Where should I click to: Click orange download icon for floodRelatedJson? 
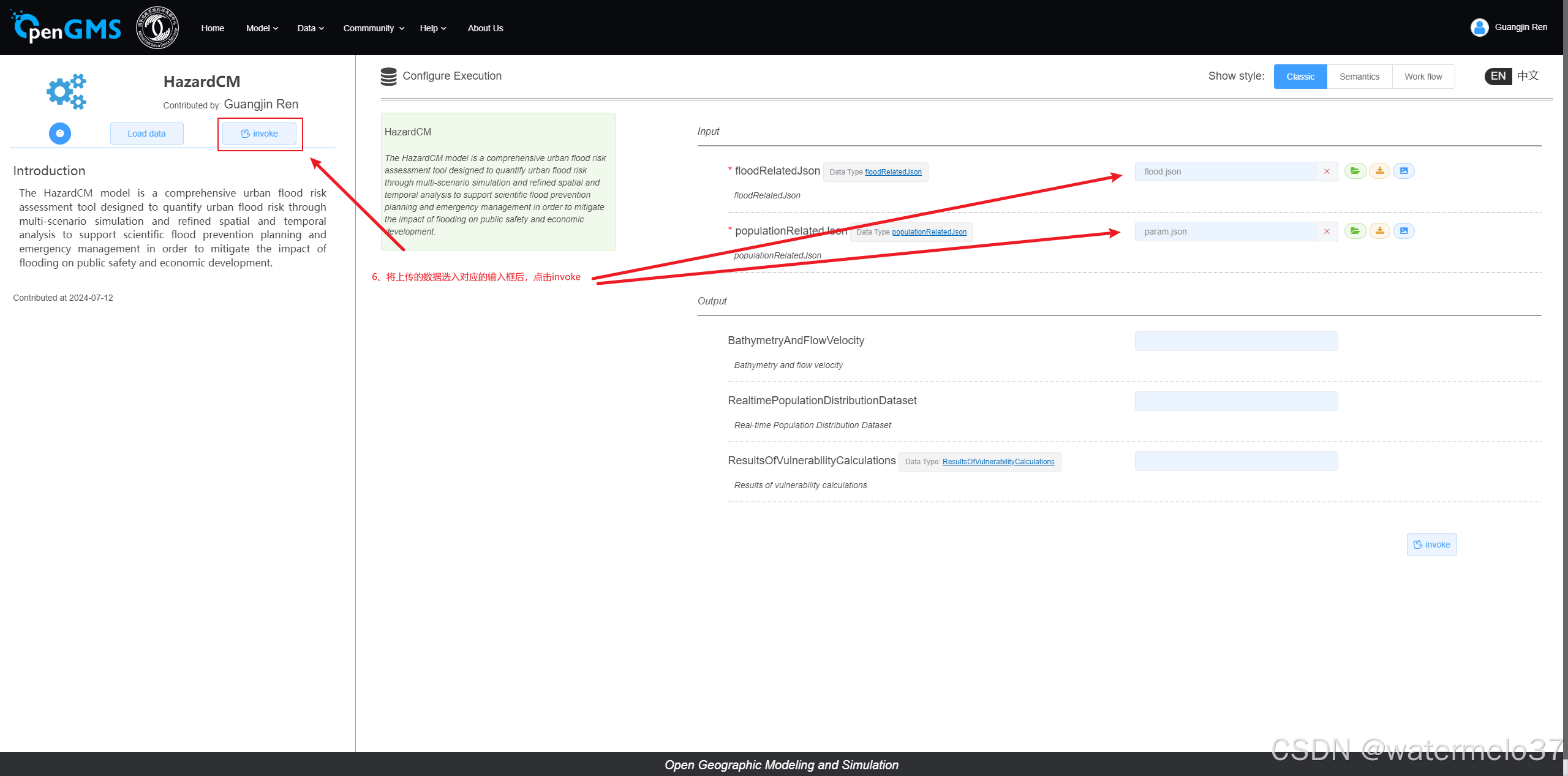coord(1379,171)
